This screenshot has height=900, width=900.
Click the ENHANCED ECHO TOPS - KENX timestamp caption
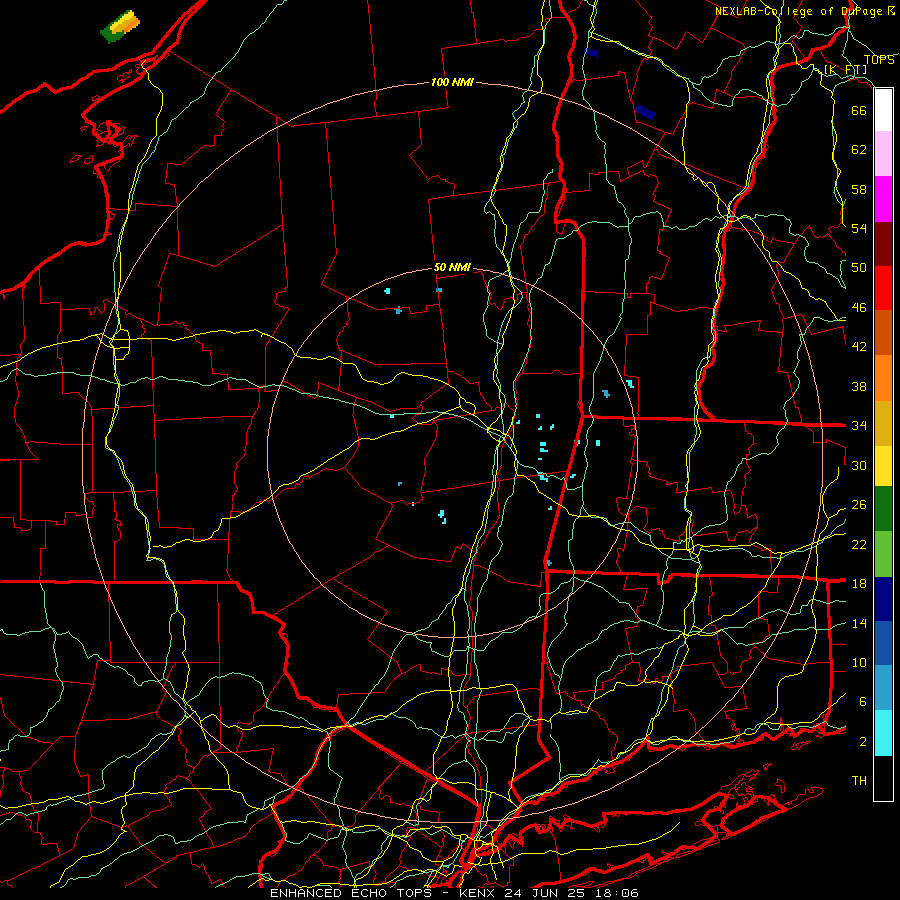pos(454,893)
